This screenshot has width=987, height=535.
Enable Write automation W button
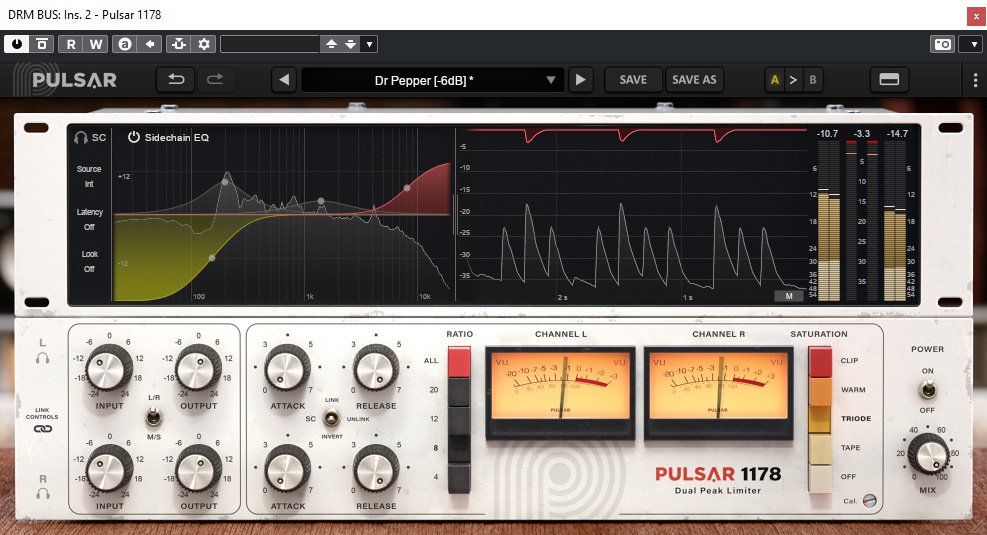click(x=95, y=44)
